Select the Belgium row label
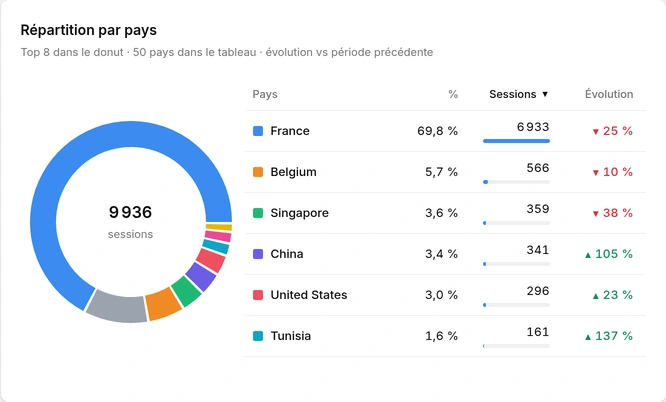The image size is (666, 402). pyautogui.click(x=293, y=172)
